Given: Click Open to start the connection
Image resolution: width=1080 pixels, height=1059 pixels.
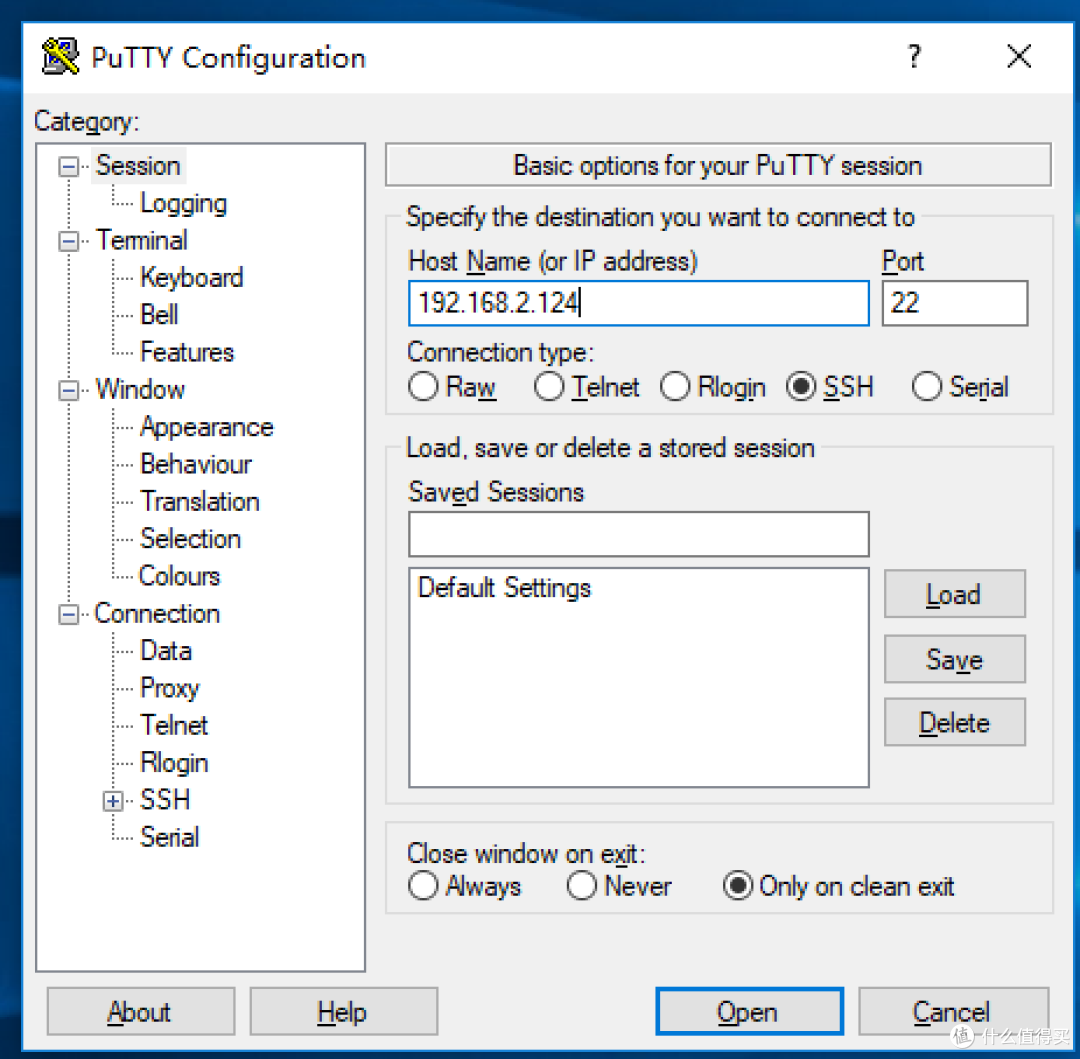Looking at the screenshot, I should 749,1012.
